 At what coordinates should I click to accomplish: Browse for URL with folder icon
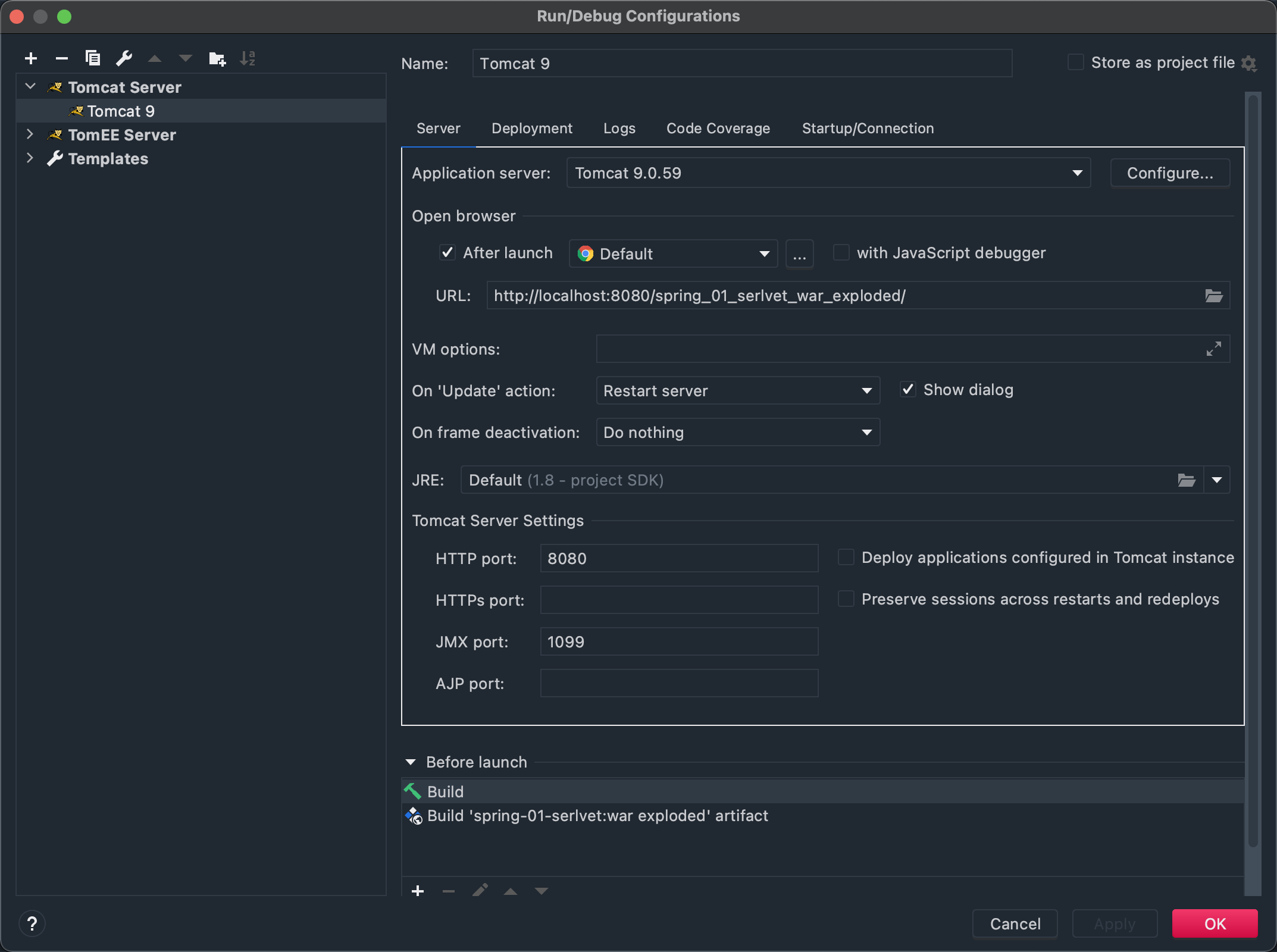1213,296
